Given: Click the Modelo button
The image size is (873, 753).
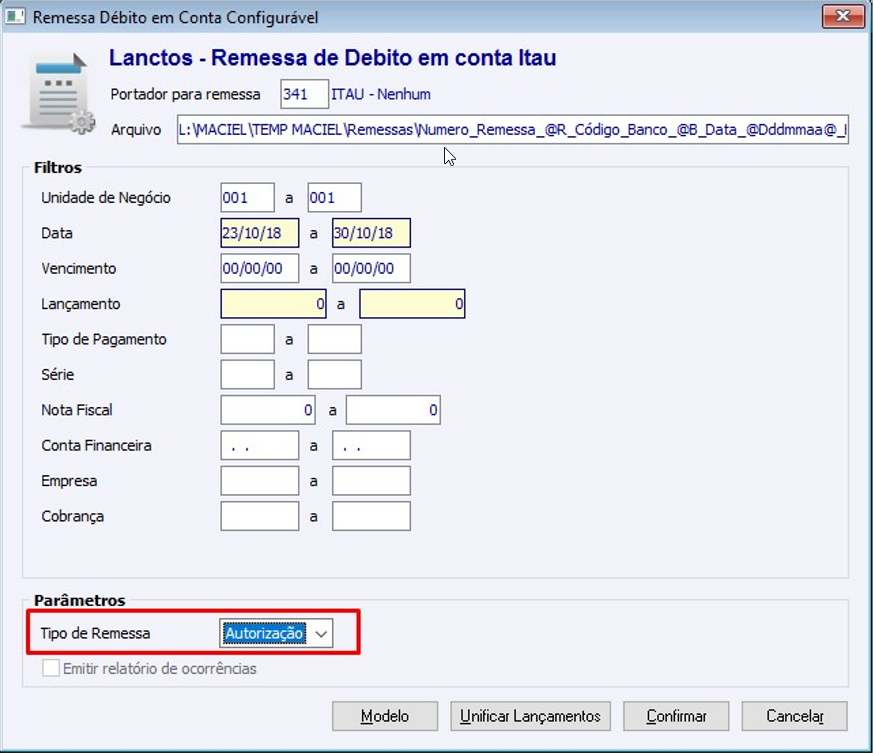Looking at the screenshot, I should pyautogui.click(x=385, y=716).
